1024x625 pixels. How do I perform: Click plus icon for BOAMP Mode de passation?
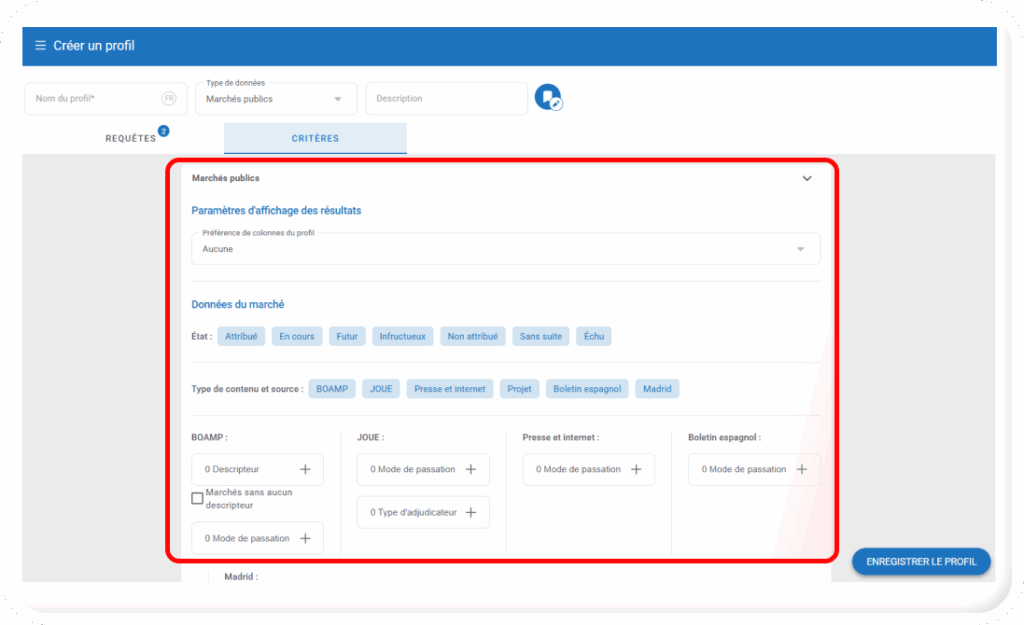point(305,538)
